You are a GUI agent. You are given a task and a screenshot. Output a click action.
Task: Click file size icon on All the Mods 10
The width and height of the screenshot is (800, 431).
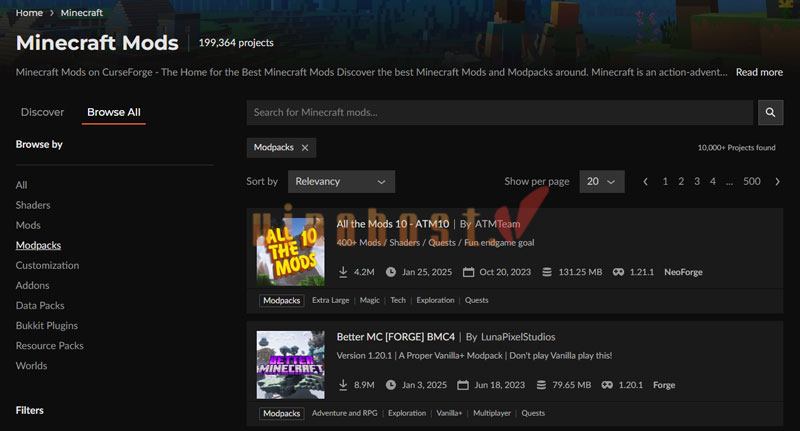pyautogui.click(x=547, y=272)
